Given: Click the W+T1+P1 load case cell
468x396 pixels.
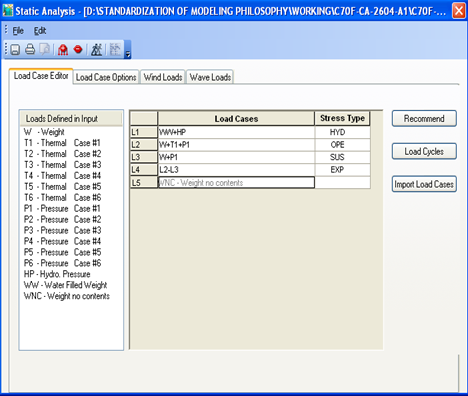Looking at the screenshot, I should 236,145.
